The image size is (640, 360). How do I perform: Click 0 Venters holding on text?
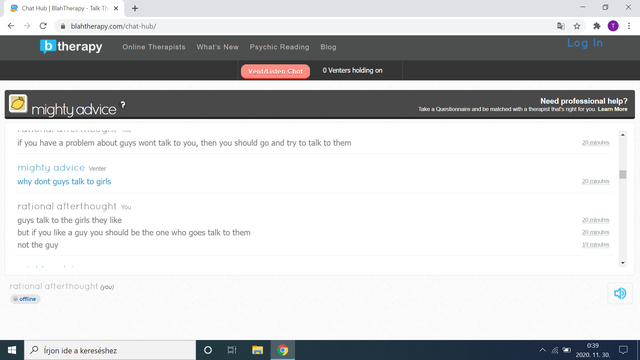(352, 70)
